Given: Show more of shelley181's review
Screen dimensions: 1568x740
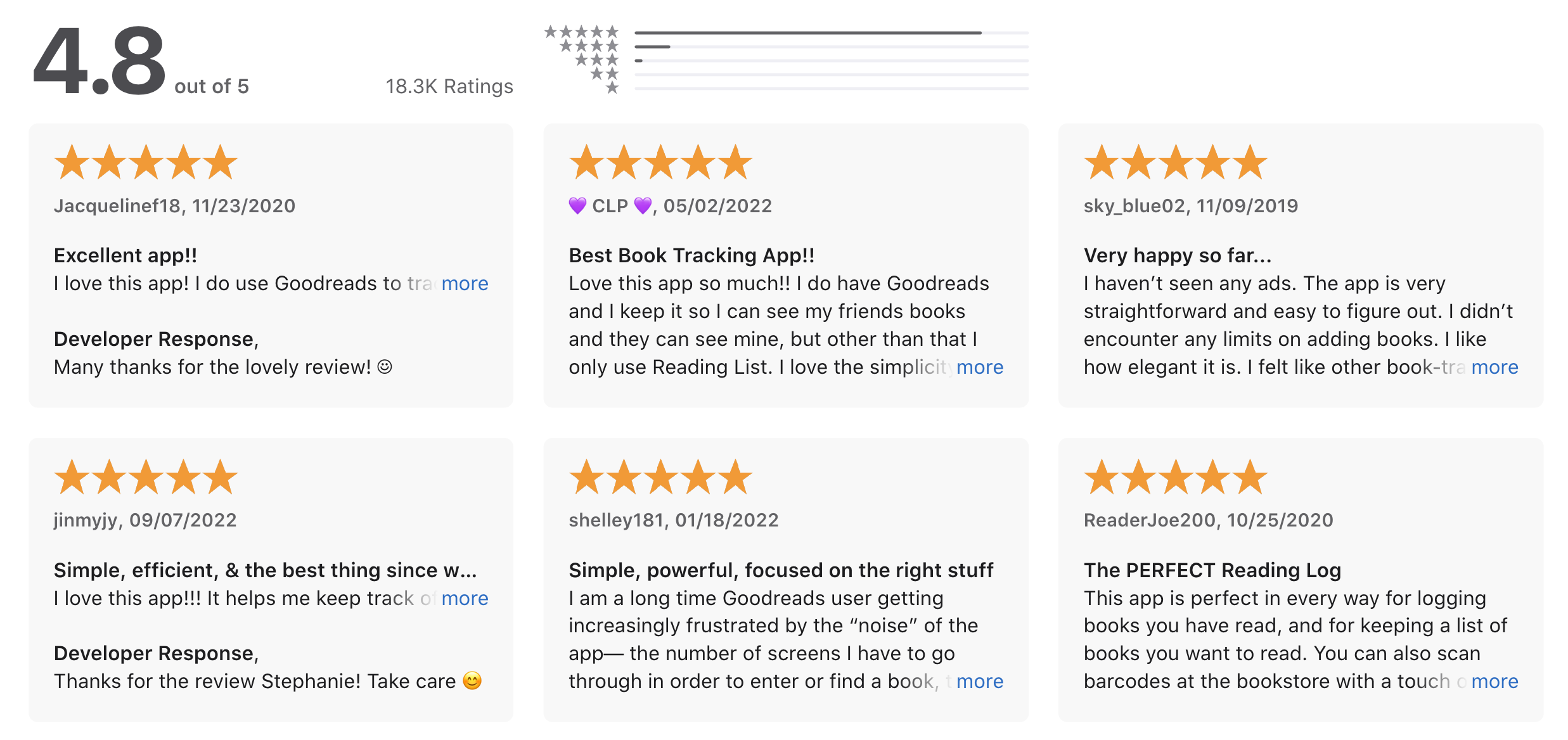Looking at the screenshot, I should pyautogui.click(x=980, y=682).
